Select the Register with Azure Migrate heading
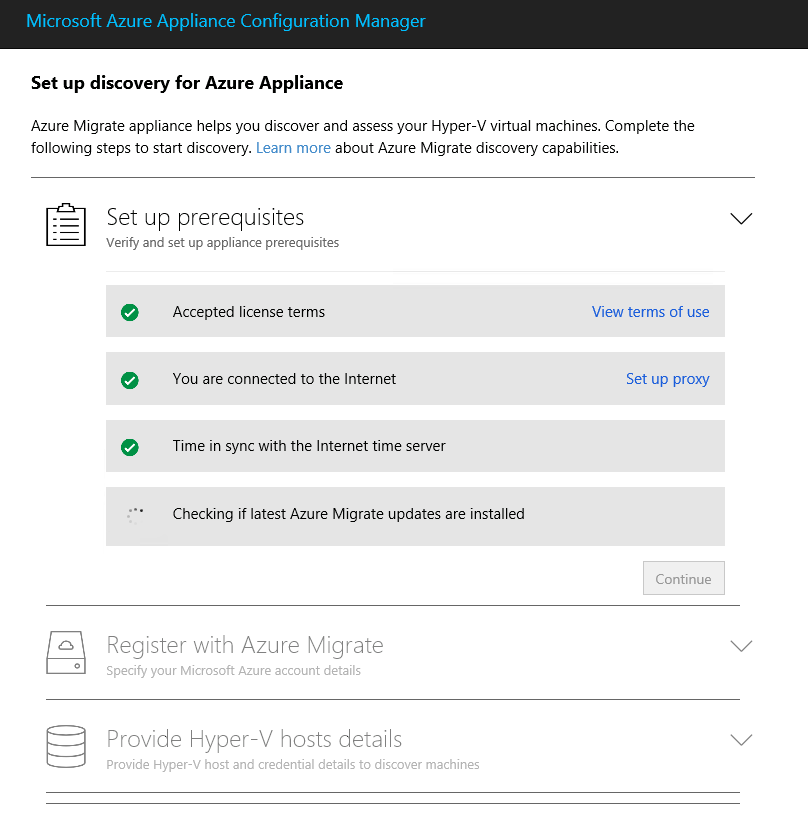The image size is (808, 827). [x=245, y=645]
